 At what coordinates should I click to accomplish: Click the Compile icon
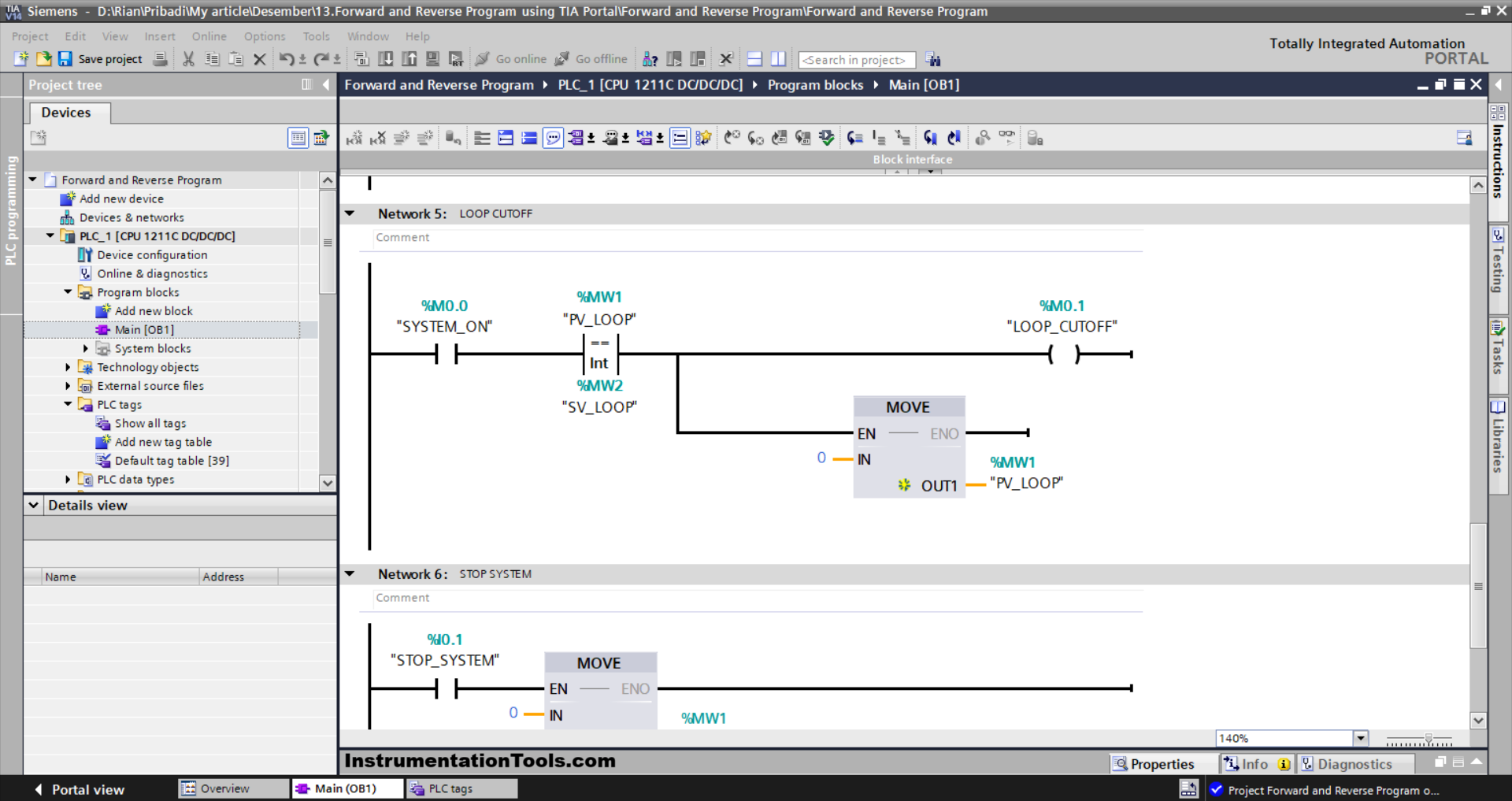point(361,59)
